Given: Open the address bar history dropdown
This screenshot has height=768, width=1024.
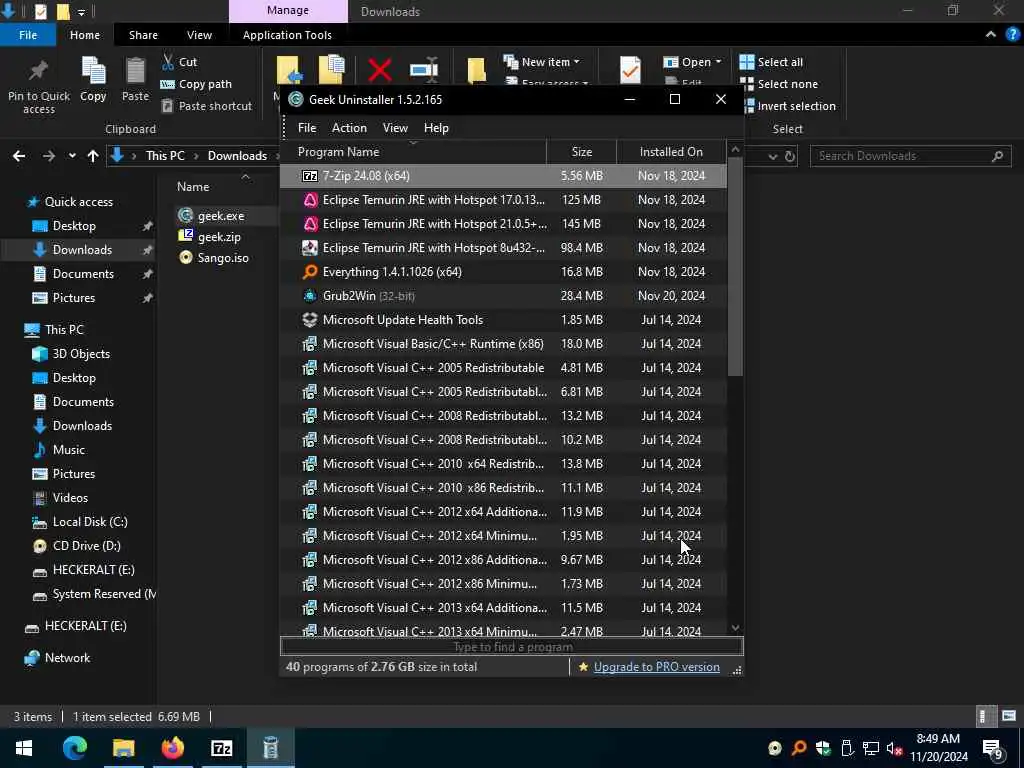Looking at the screenshot, I should coord(773,157).
